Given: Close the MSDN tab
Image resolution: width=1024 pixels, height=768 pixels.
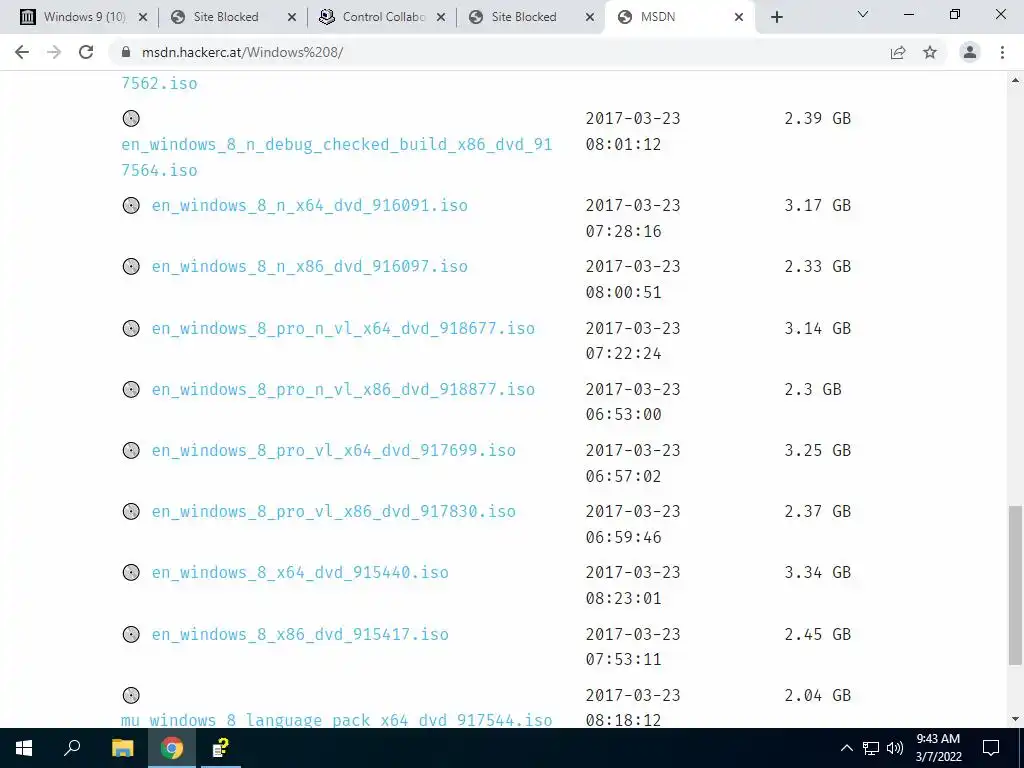Looking at the screenshot, I should point(739,17).
